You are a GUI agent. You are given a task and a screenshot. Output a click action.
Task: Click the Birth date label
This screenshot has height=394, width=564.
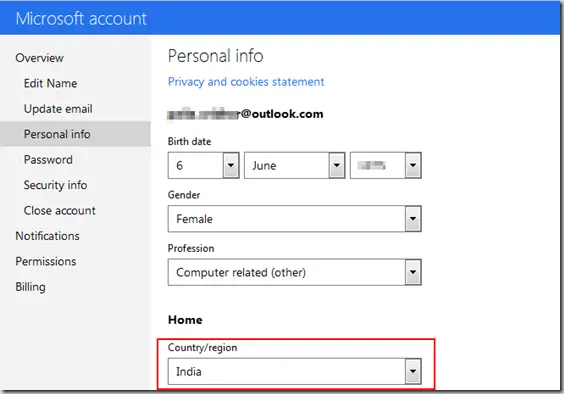pos(189,141)
